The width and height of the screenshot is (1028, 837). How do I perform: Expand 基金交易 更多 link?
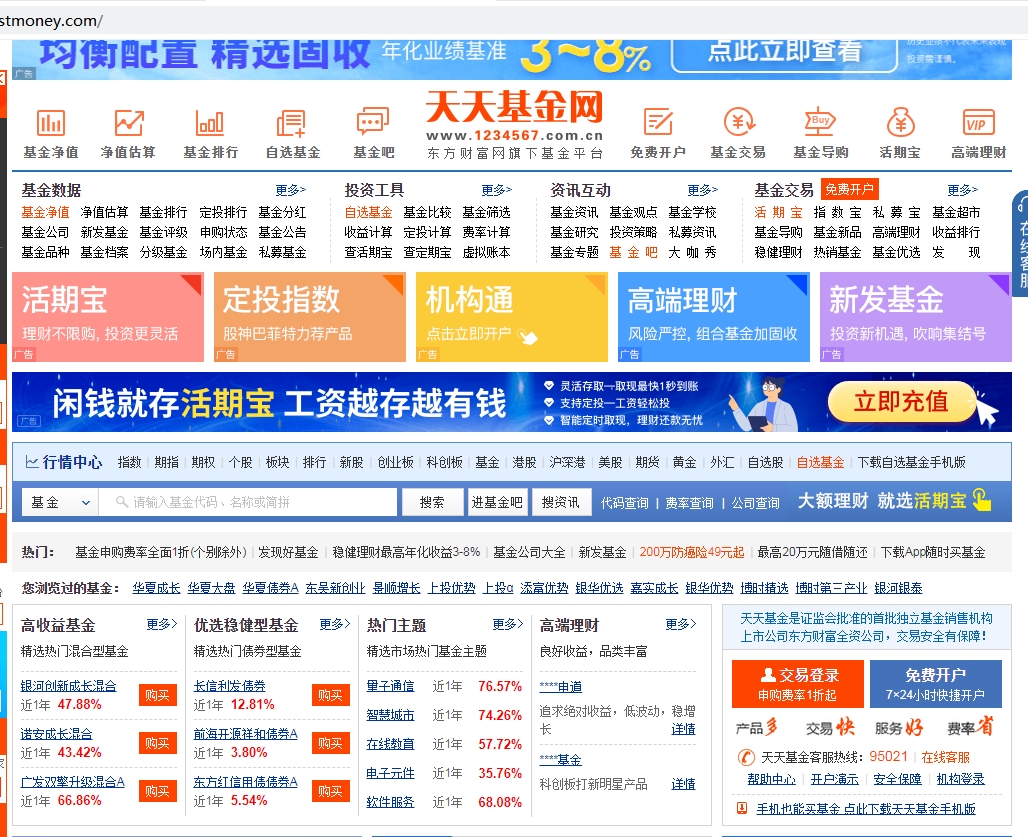962,190
